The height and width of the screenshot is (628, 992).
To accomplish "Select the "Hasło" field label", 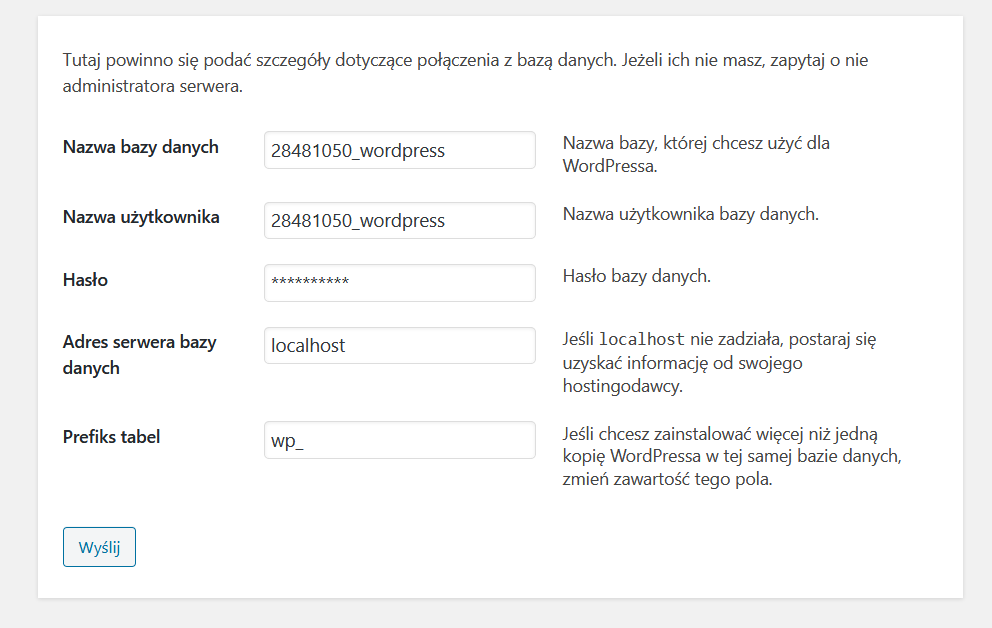I will [85, 280].
